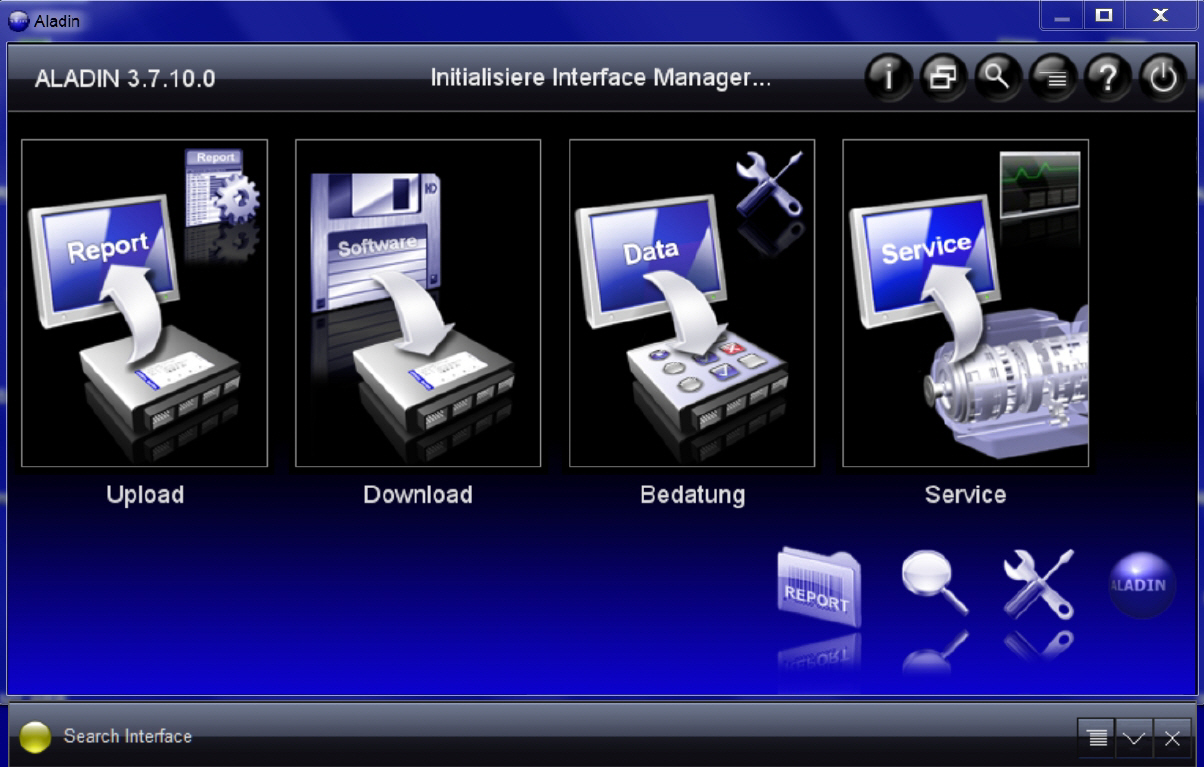
Task: Open the Bedatung data tile
Action: click(x=692, y=303)
